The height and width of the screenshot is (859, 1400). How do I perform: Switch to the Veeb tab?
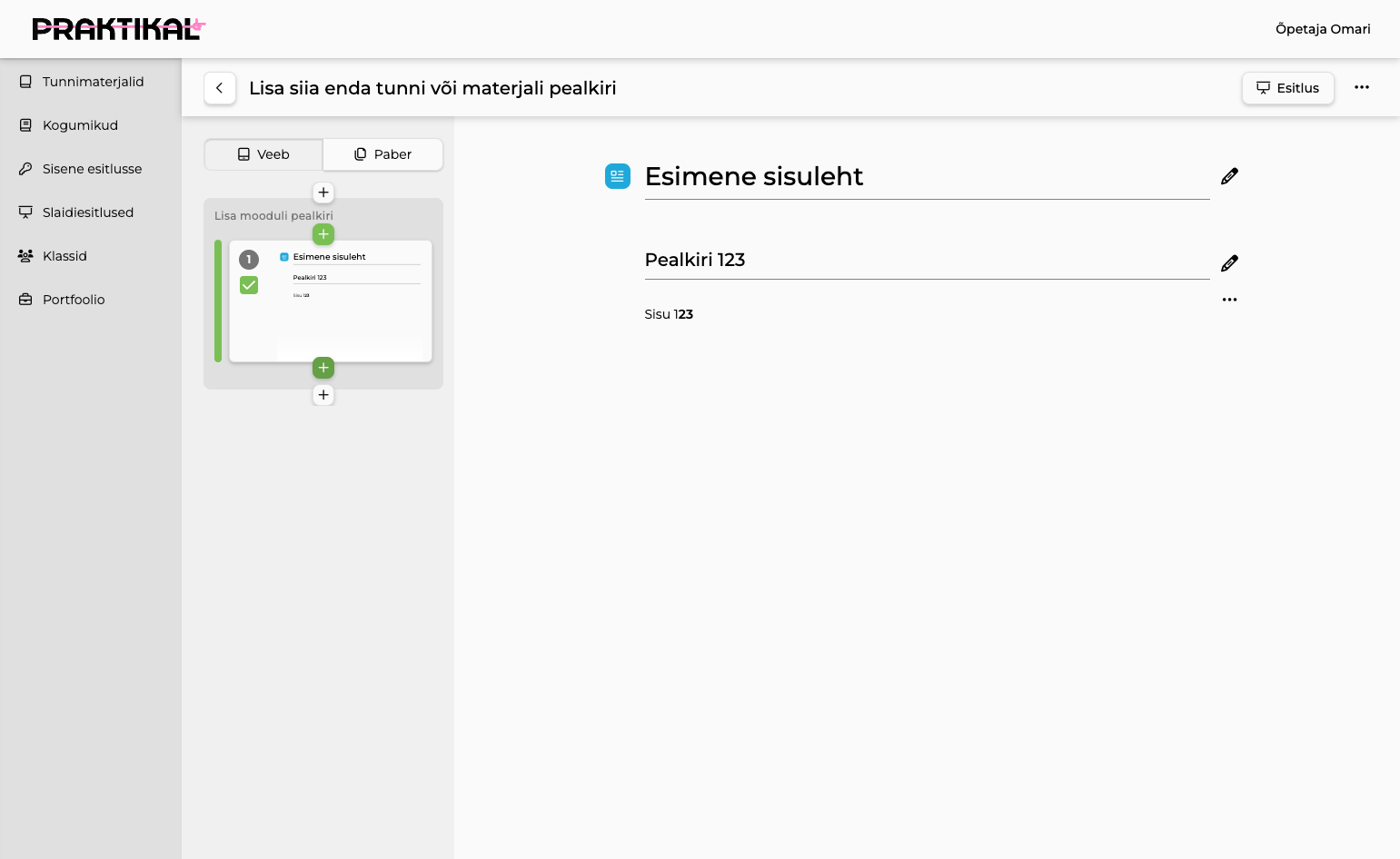tap(263, 154)
